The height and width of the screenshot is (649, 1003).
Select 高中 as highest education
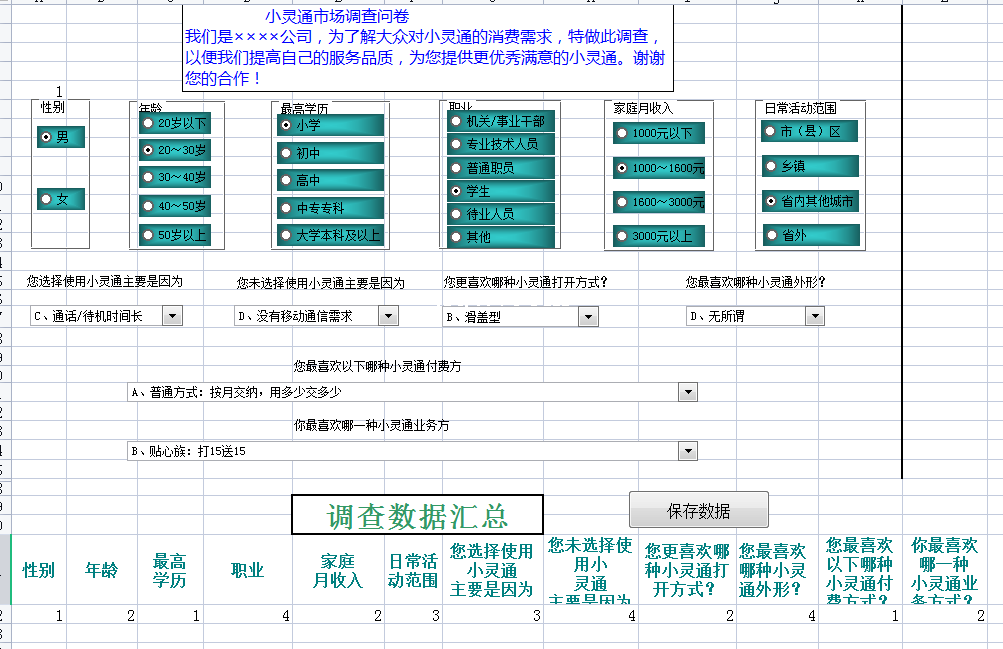click(x=286, y=181)
